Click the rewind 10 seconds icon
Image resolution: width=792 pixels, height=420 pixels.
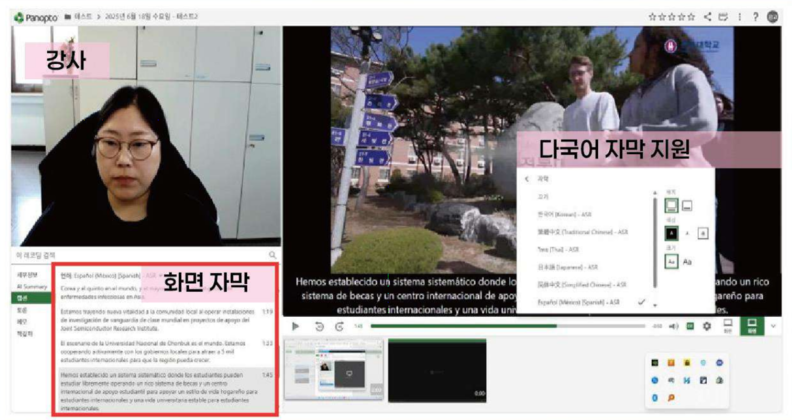click(x=319, y=326)
